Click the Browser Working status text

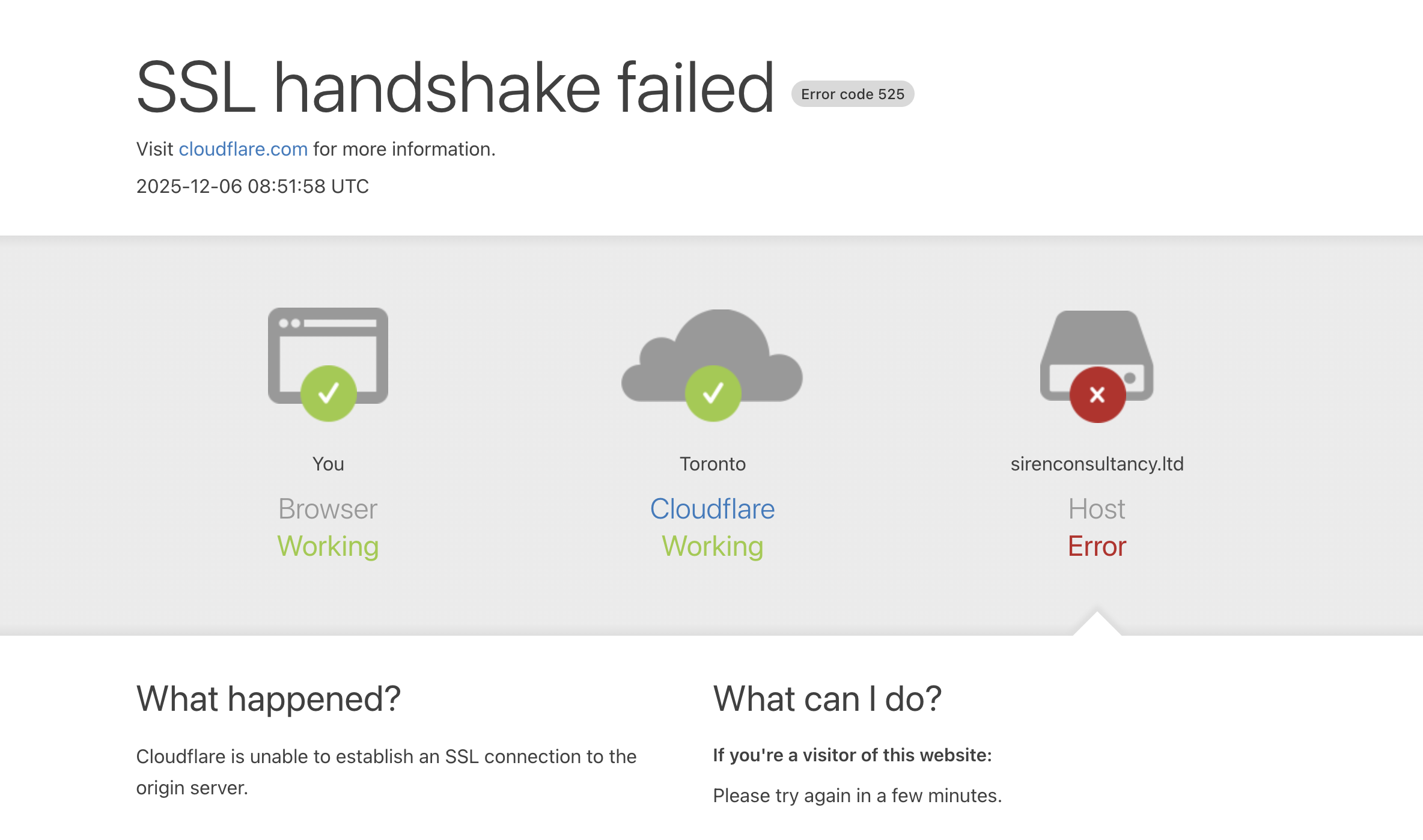coord(328,546)
